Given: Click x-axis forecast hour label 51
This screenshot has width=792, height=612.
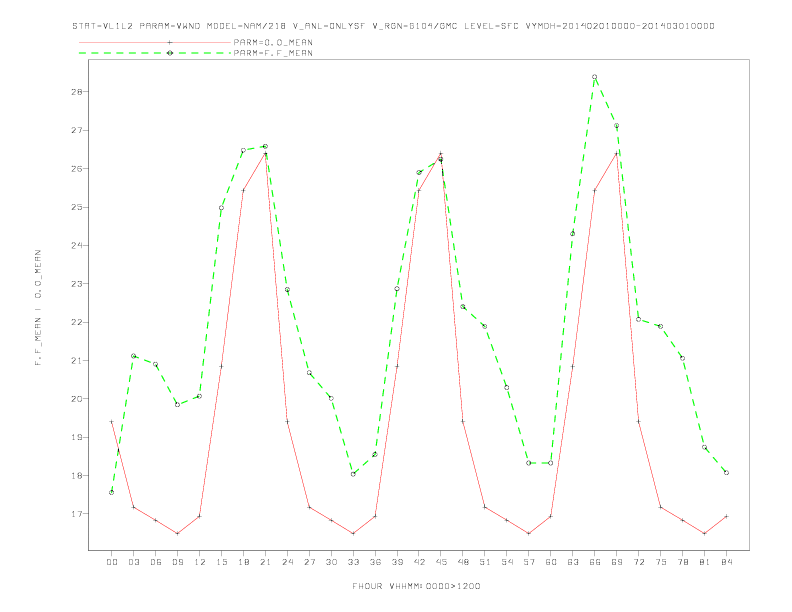Looking at the screenshot, I should [485, 562].
